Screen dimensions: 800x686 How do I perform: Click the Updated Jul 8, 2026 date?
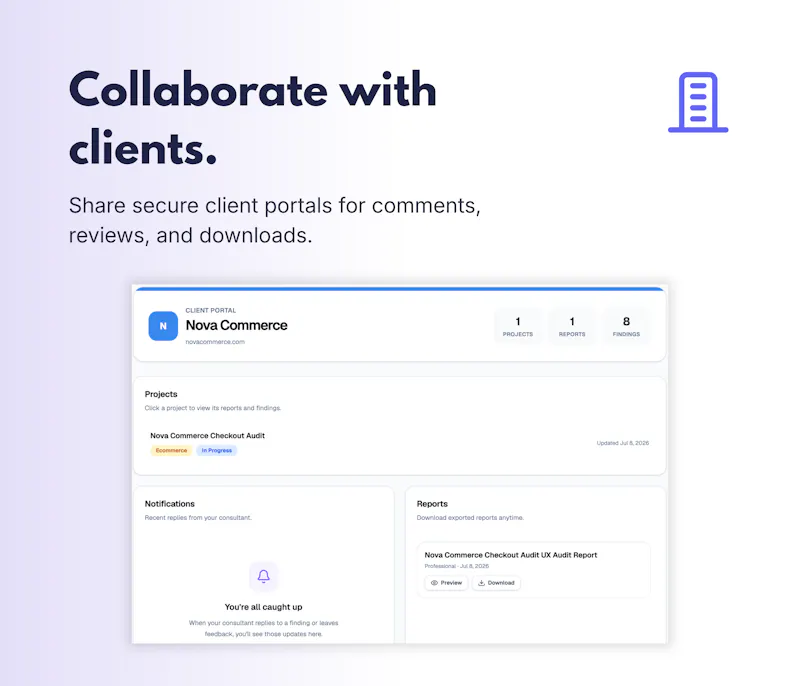pyautogui.click(x=622, y=443)
